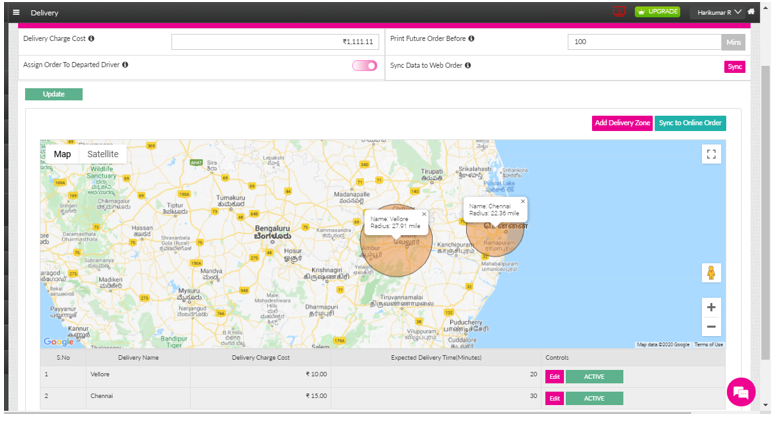
Task: Open the hamburger menu beside Delivery
Action: tap(16, 12)
